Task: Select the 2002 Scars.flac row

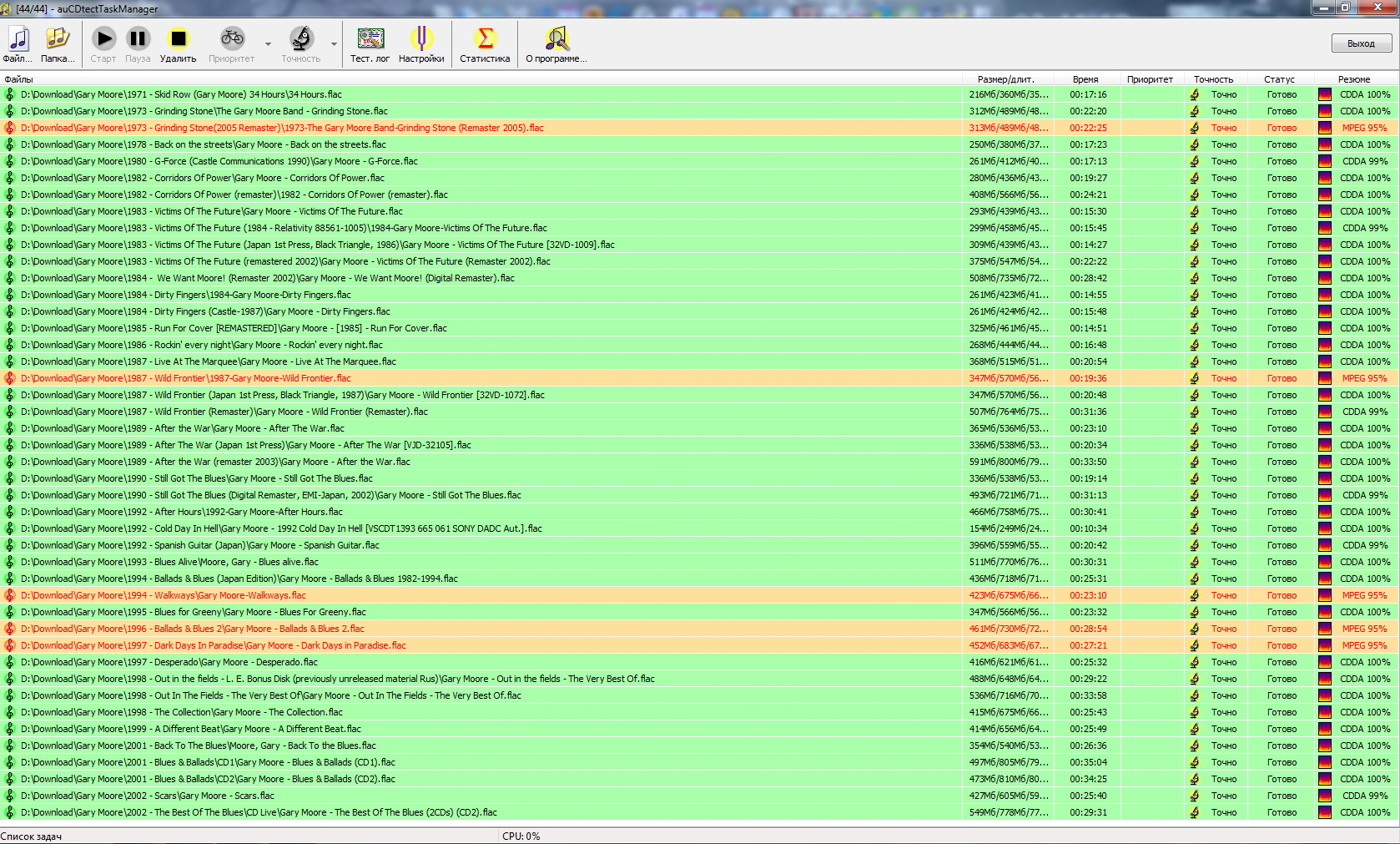Action: 699,796
